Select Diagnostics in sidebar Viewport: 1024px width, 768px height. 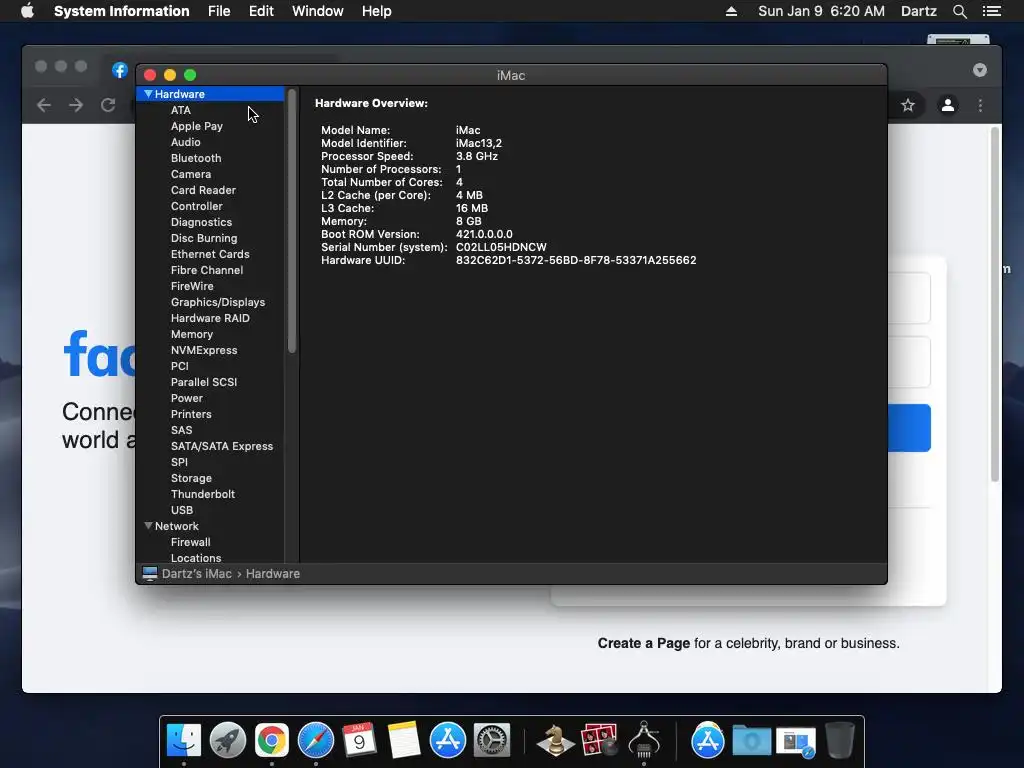point(201,222)
